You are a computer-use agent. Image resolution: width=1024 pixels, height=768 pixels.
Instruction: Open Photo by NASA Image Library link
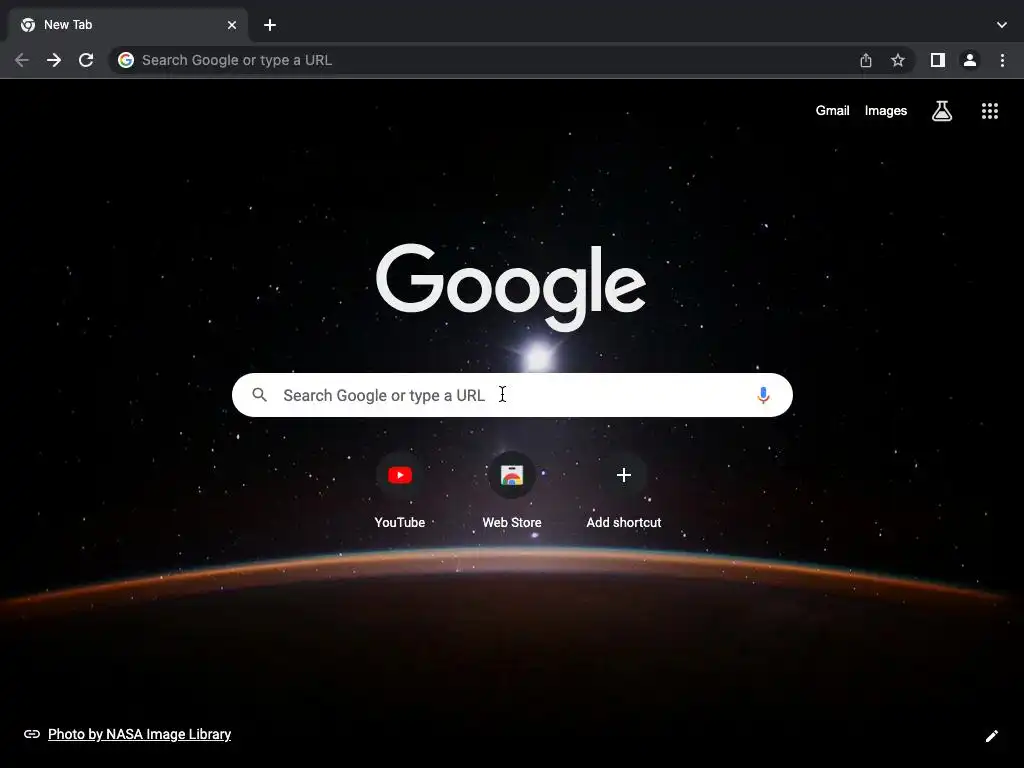point(140,734)
